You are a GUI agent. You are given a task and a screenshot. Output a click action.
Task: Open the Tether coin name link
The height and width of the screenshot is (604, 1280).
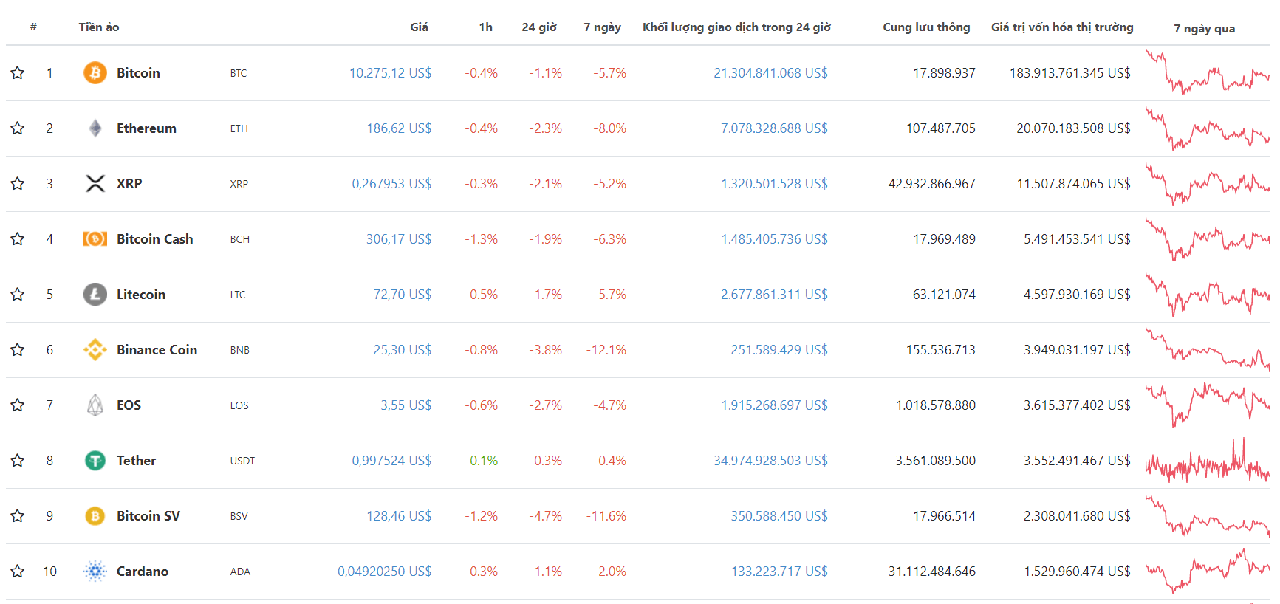[x=136, y=460]
